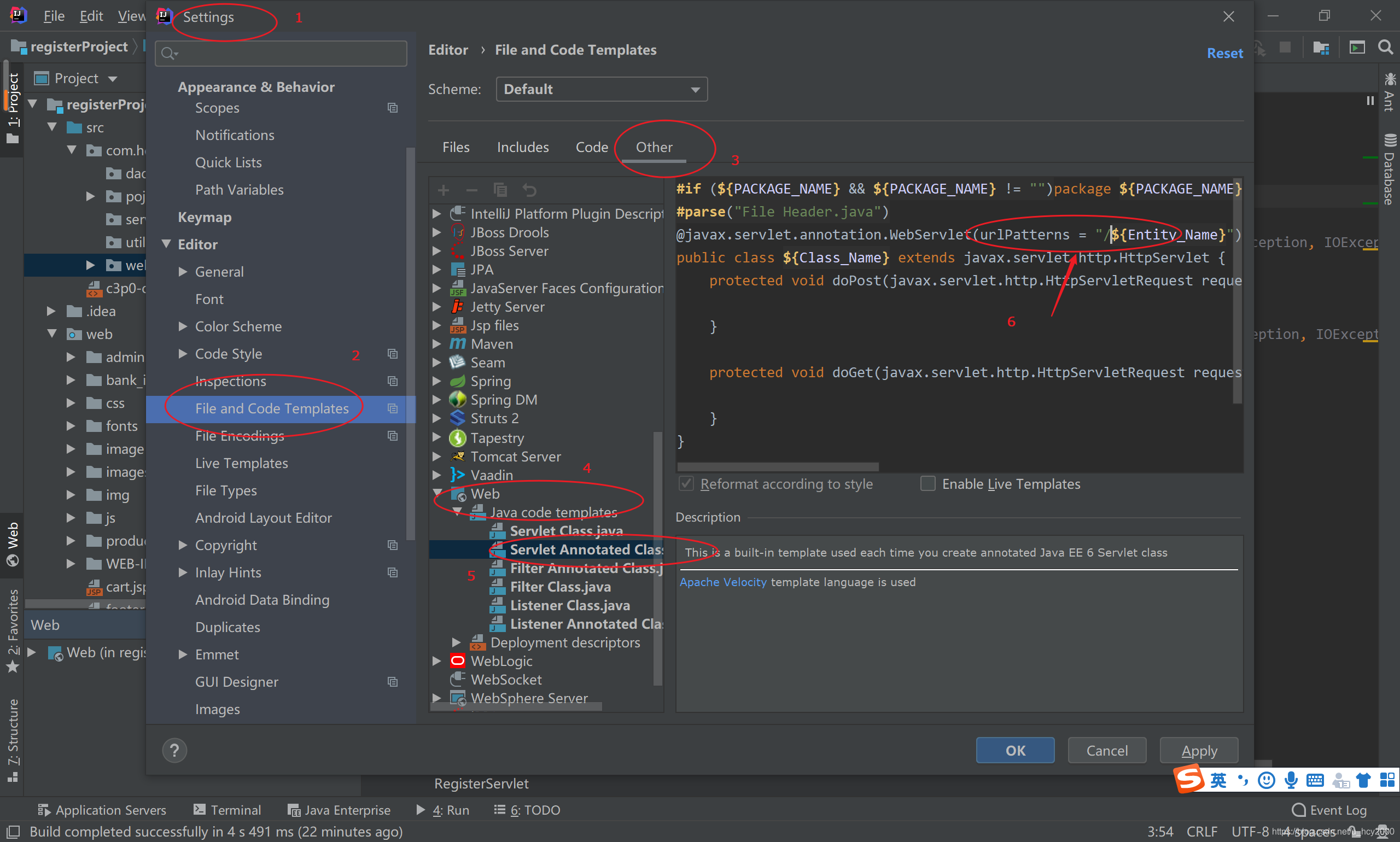The height and width of the screenshot is (842, 1400).
Task: Open the Web tool window stripe
Action: 13,545
